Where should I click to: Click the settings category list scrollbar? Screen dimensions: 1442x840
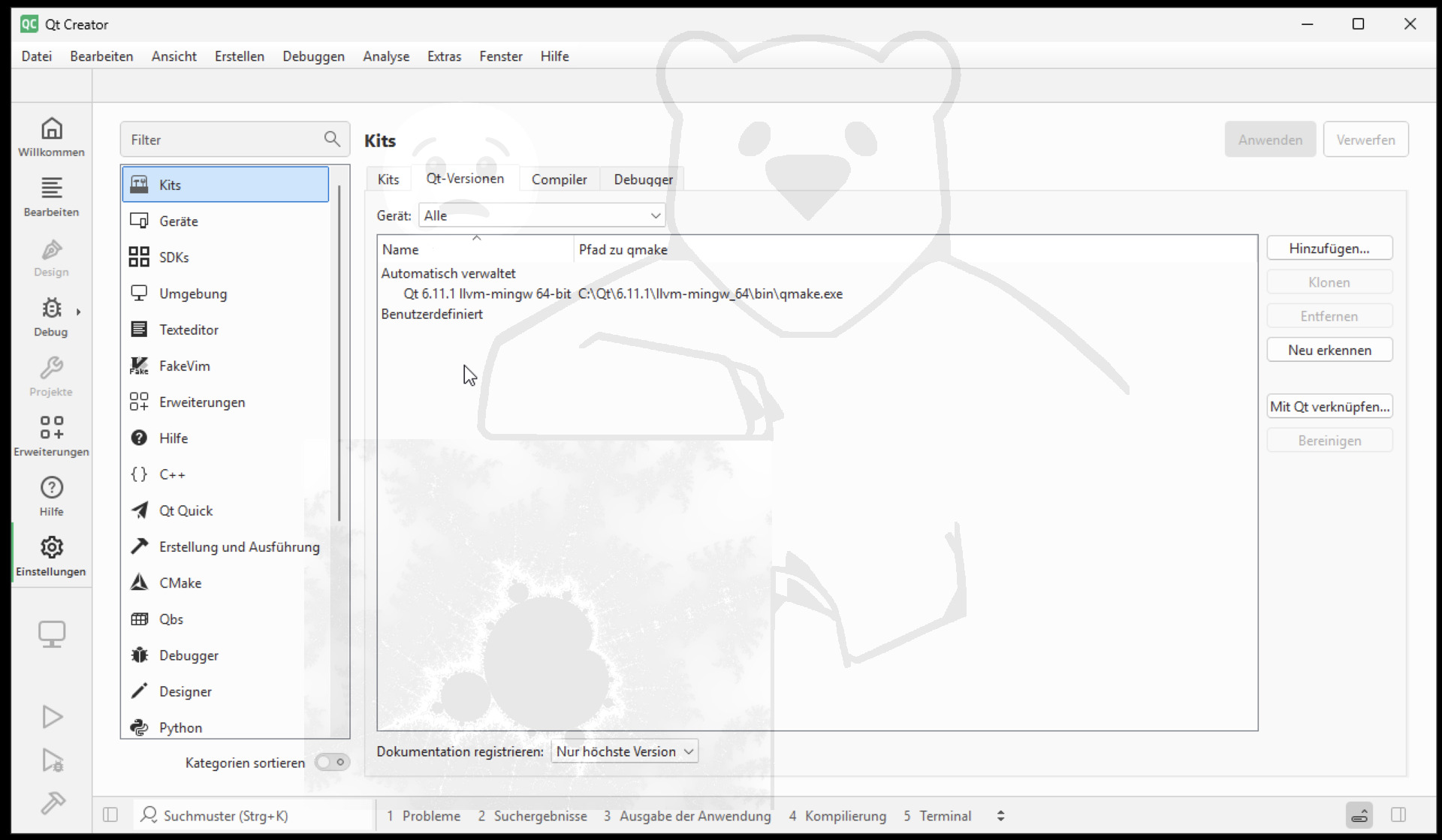click(x=339, y=353)
